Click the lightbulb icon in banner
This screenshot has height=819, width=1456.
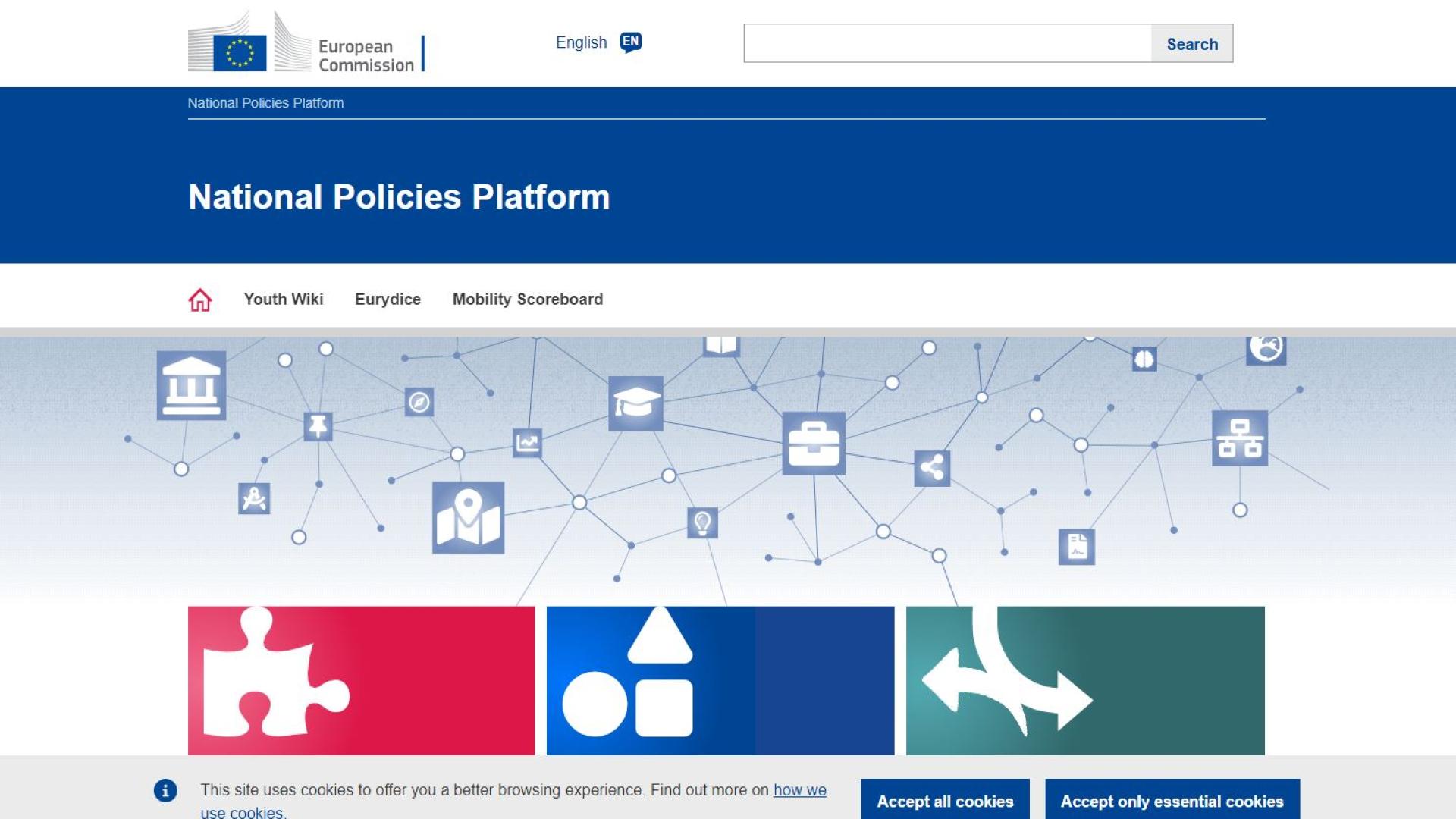click(x=702, y=522)
